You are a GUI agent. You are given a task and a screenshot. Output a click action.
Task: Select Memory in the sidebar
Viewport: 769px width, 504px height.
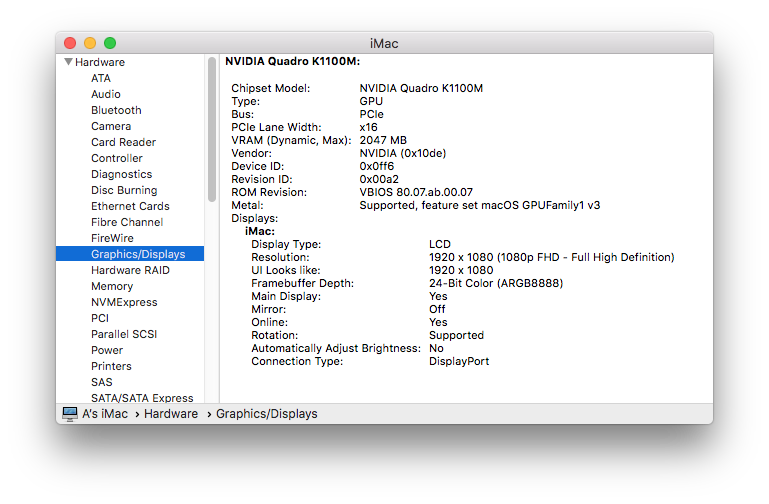click(112, 286)
